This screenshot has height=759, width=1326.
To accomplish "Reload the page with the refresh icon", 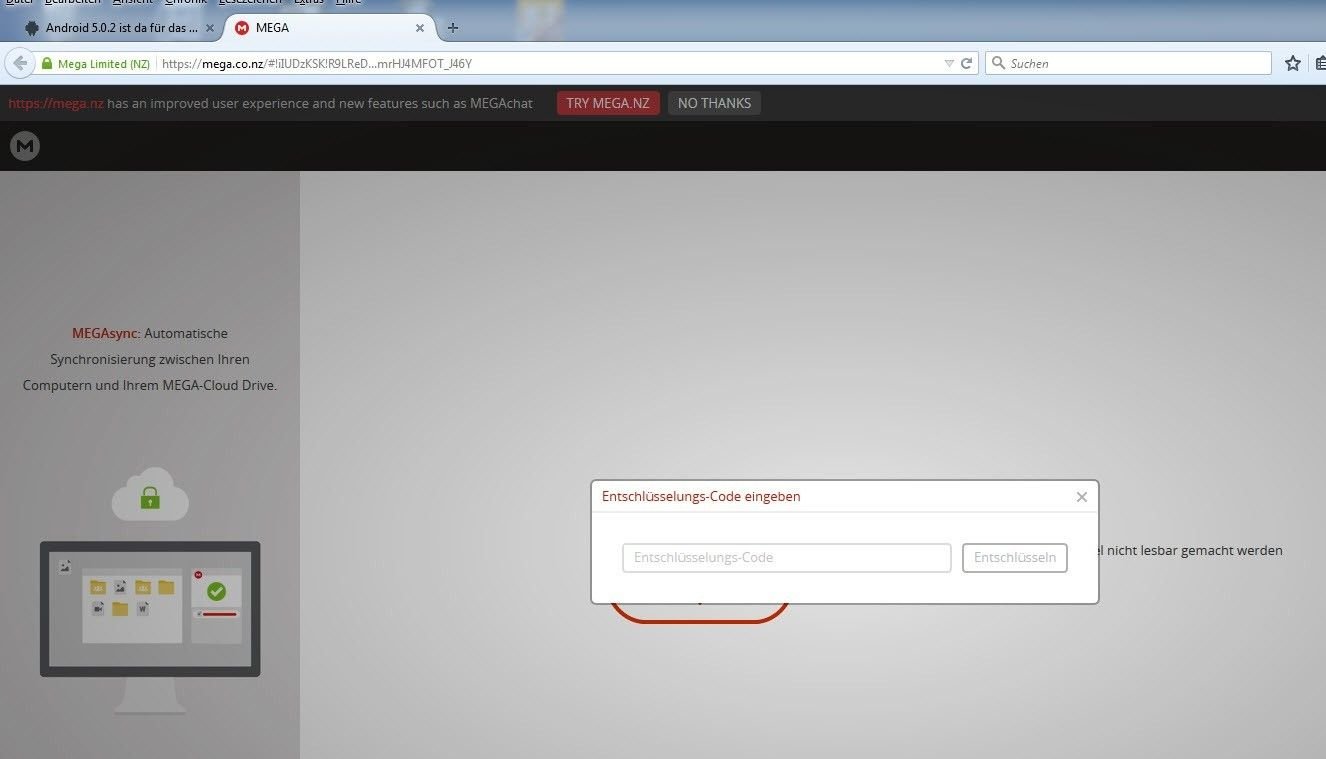I will point(967,63).
